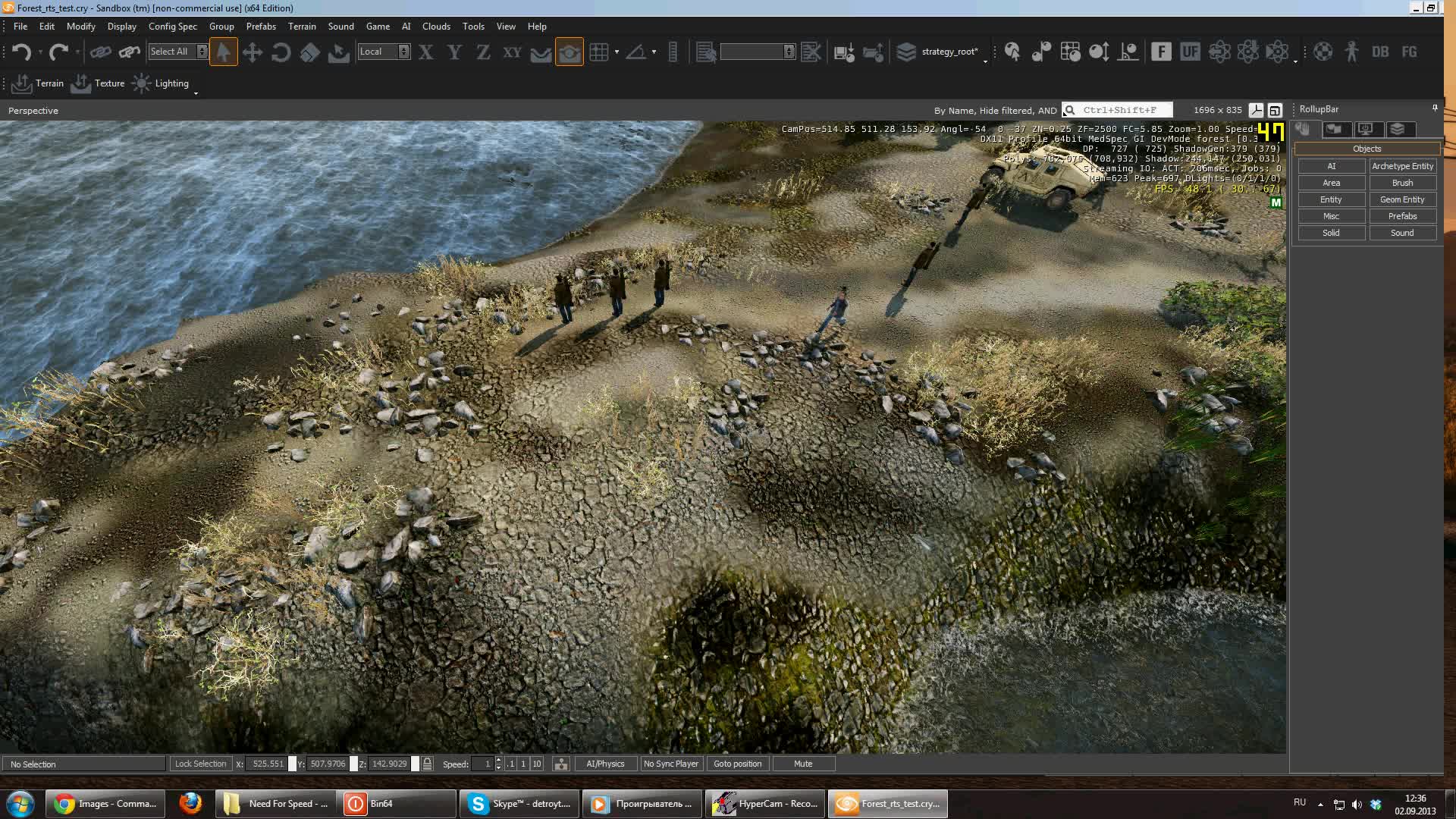Enable the AI/Physics simulation toggle
Screen dimensions: 1456x819
coord(607,764)
